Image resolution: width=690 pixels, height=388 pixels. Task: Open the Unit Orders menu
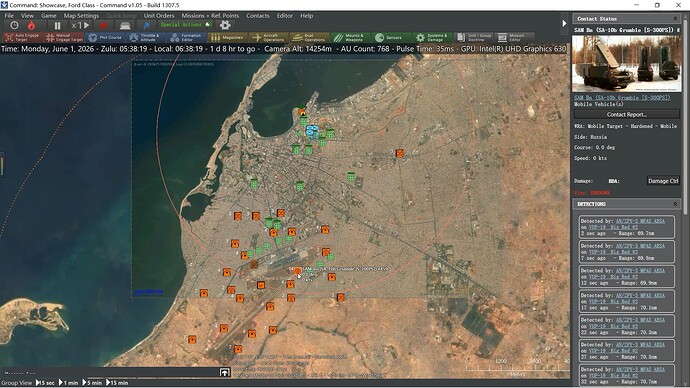[159, 15]
